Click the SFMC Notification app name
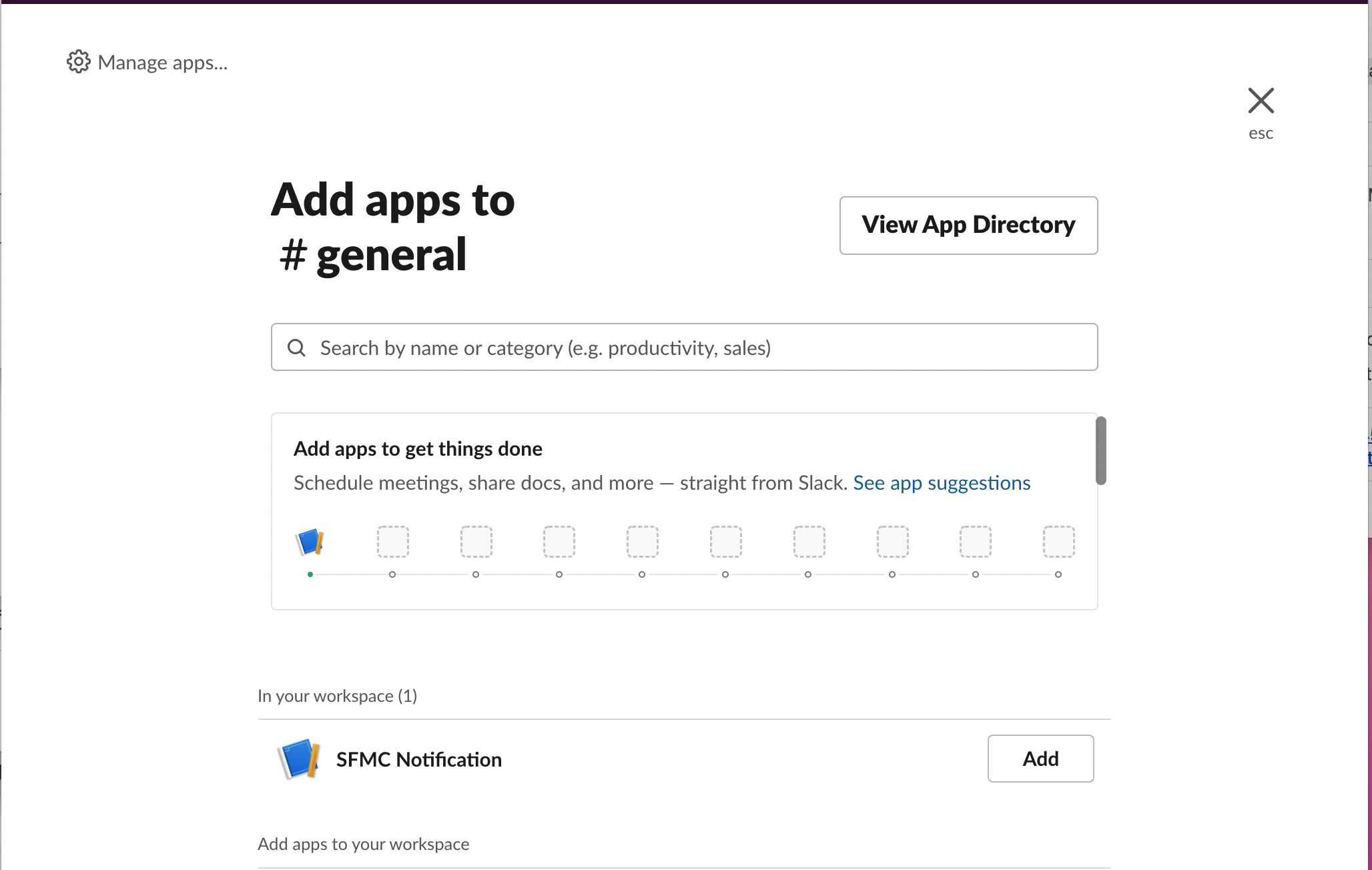1372x870 pixels. tap(418, 759)
